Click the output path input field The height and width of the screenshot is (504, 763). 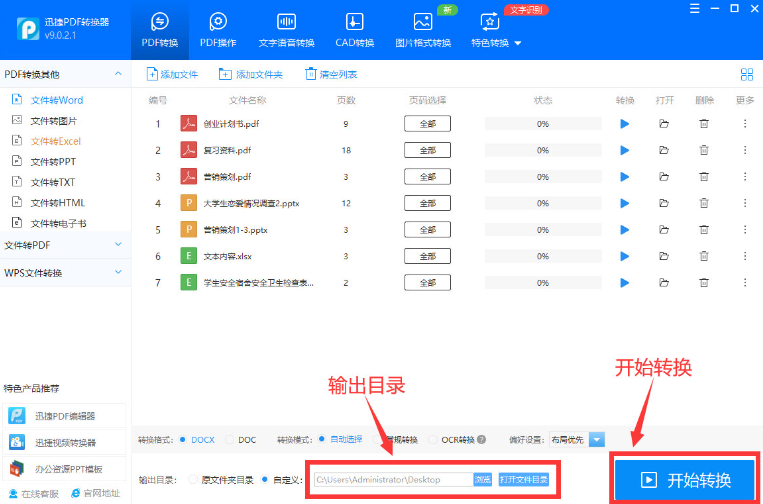click(394, 480)
